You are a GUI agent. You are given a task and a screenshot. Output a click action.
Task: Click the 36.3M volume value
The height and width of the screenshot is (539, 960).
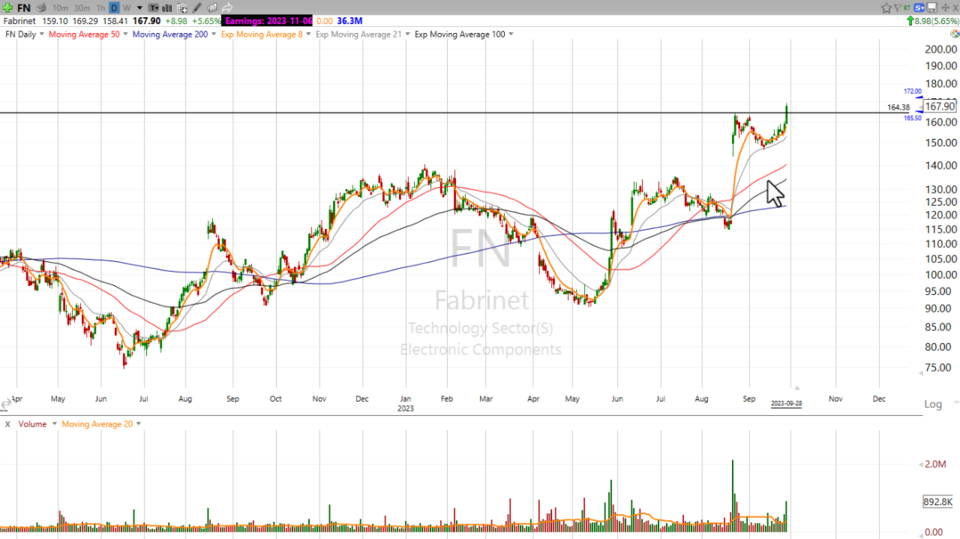click(350, 21)
